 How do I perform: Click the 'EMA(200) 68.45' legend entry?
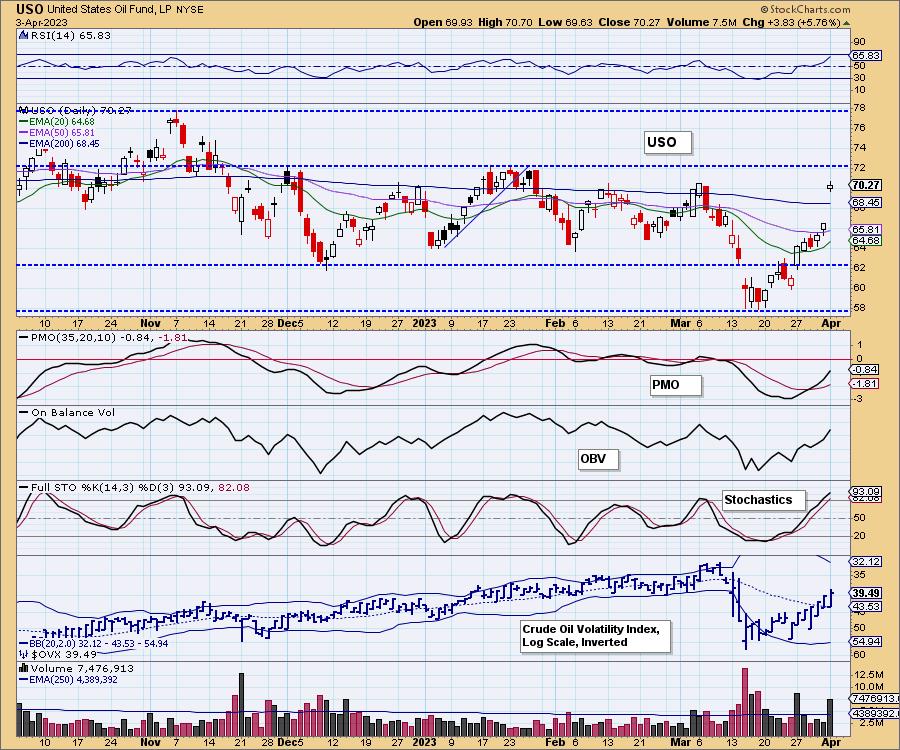tap(59, 143)
